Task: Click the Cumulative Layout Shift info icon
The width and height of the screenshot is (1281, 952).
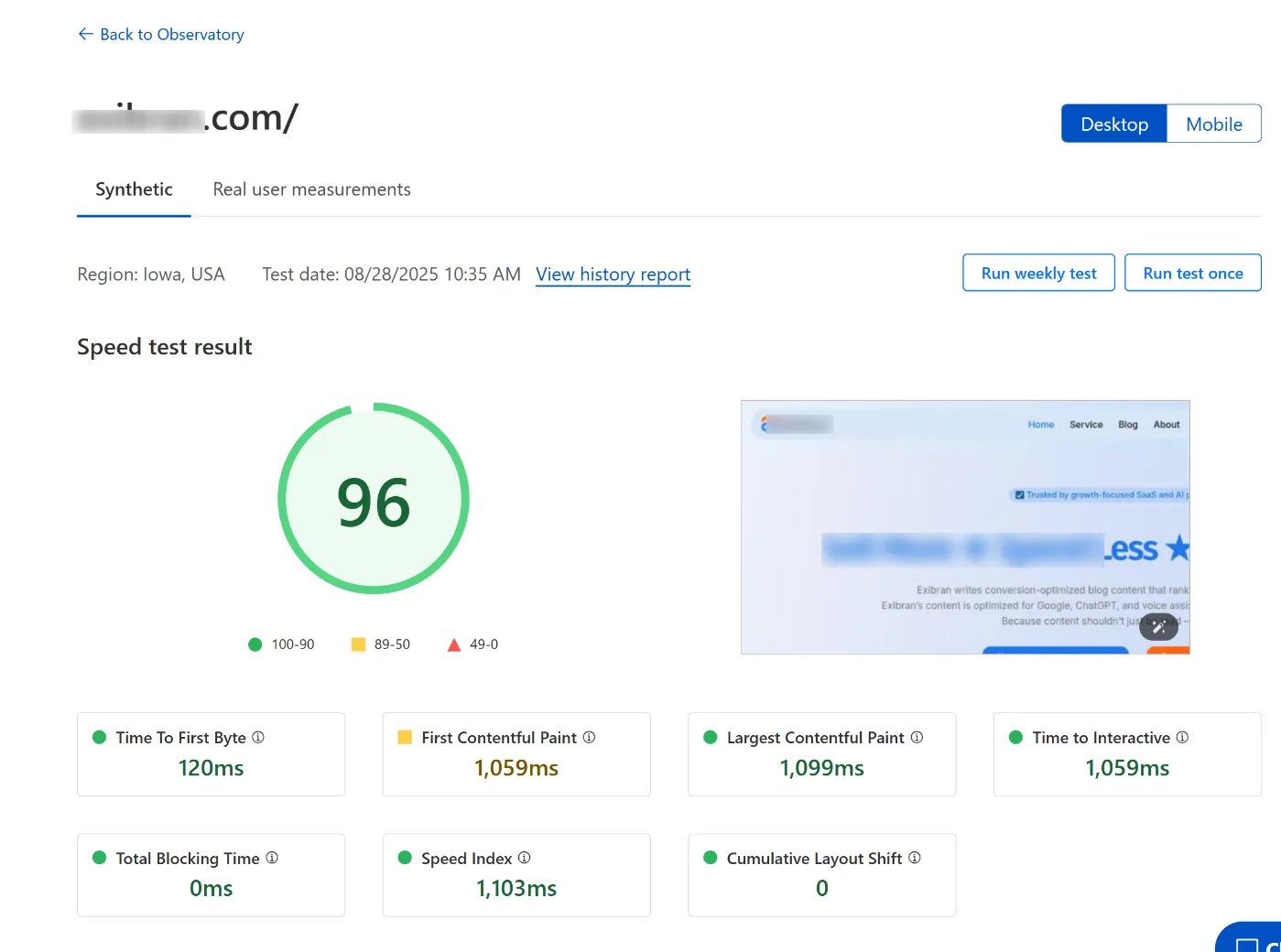Action: (914, 858)
